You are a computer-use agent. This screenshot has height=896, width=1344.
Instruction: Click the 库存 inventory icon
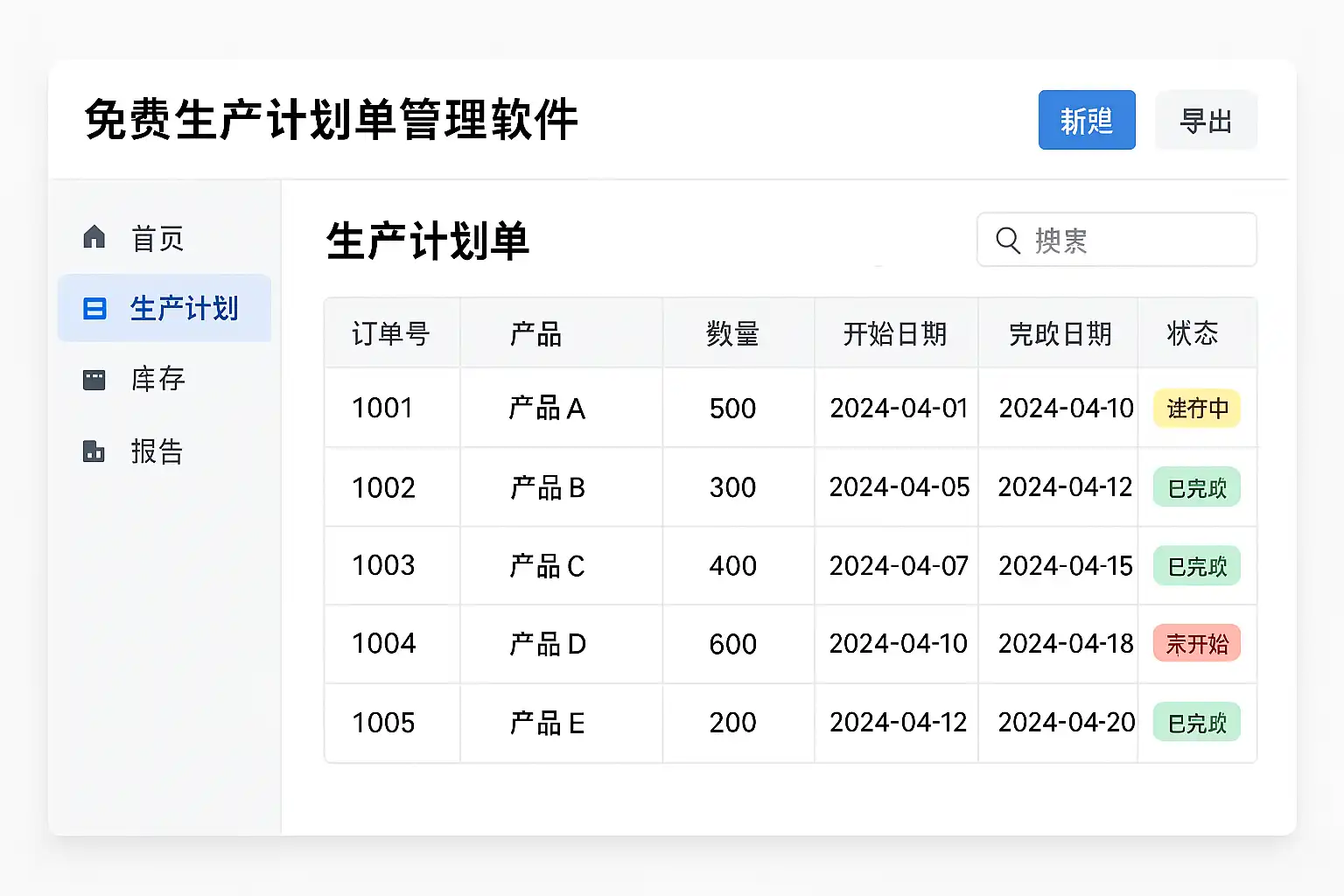pyautogui.click(x=94, y=380)
